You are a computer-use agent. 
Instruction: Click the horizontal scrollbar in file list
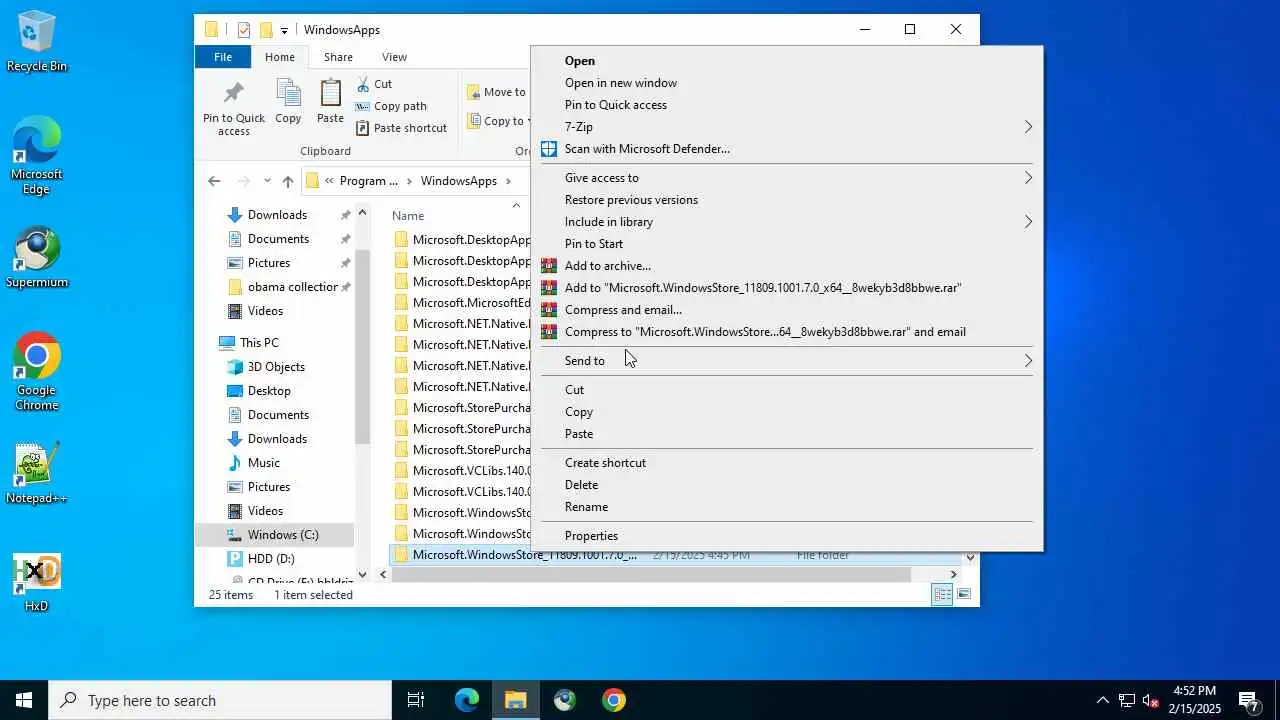coord(651,575)
